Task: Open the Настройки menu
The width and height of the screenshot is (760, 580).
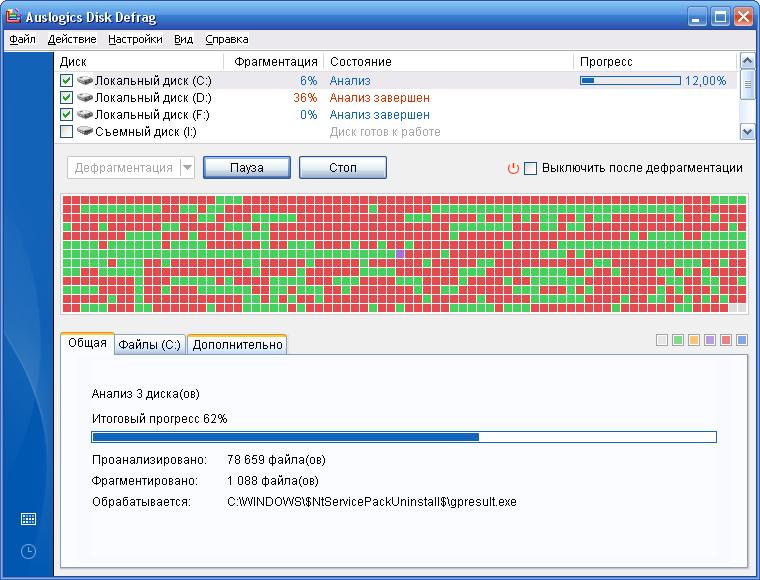Action: click(135, 39)
